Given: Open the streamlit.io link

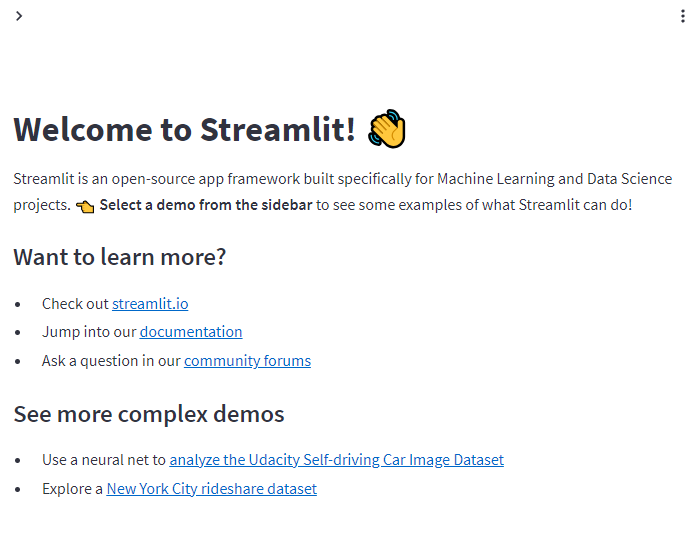Looking at the screenshot, I should coord(150,304).
